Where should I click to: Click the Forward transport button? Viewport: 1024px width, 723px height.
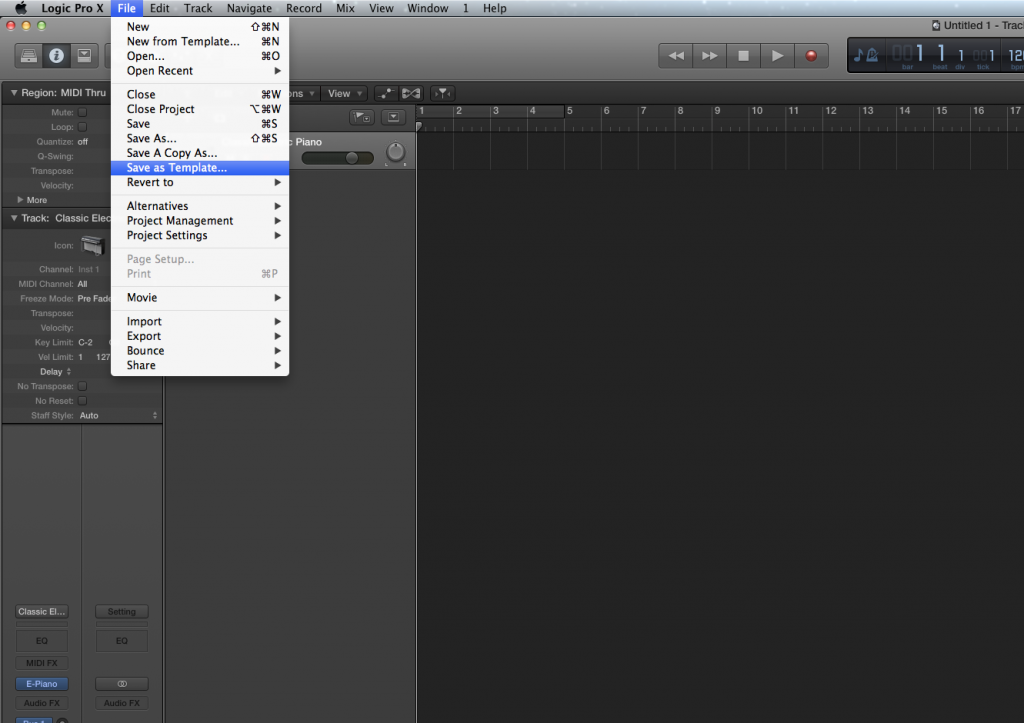pos(710,56)
